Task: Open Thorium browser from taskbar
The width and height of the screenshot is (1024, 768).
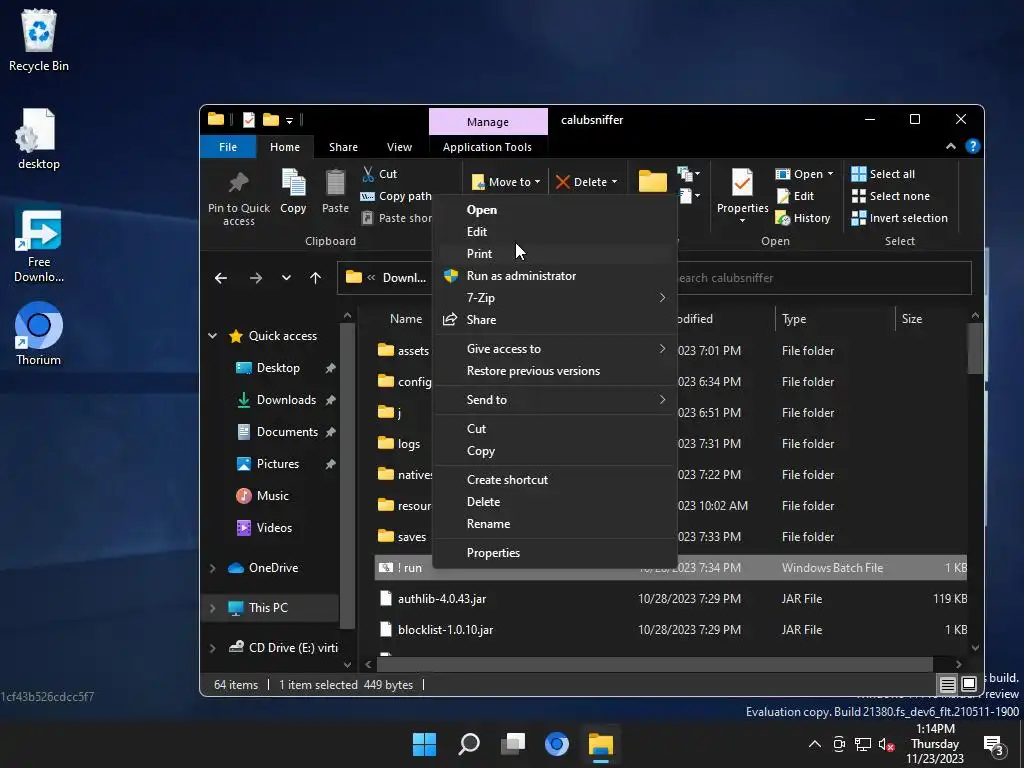Action: 556,744
